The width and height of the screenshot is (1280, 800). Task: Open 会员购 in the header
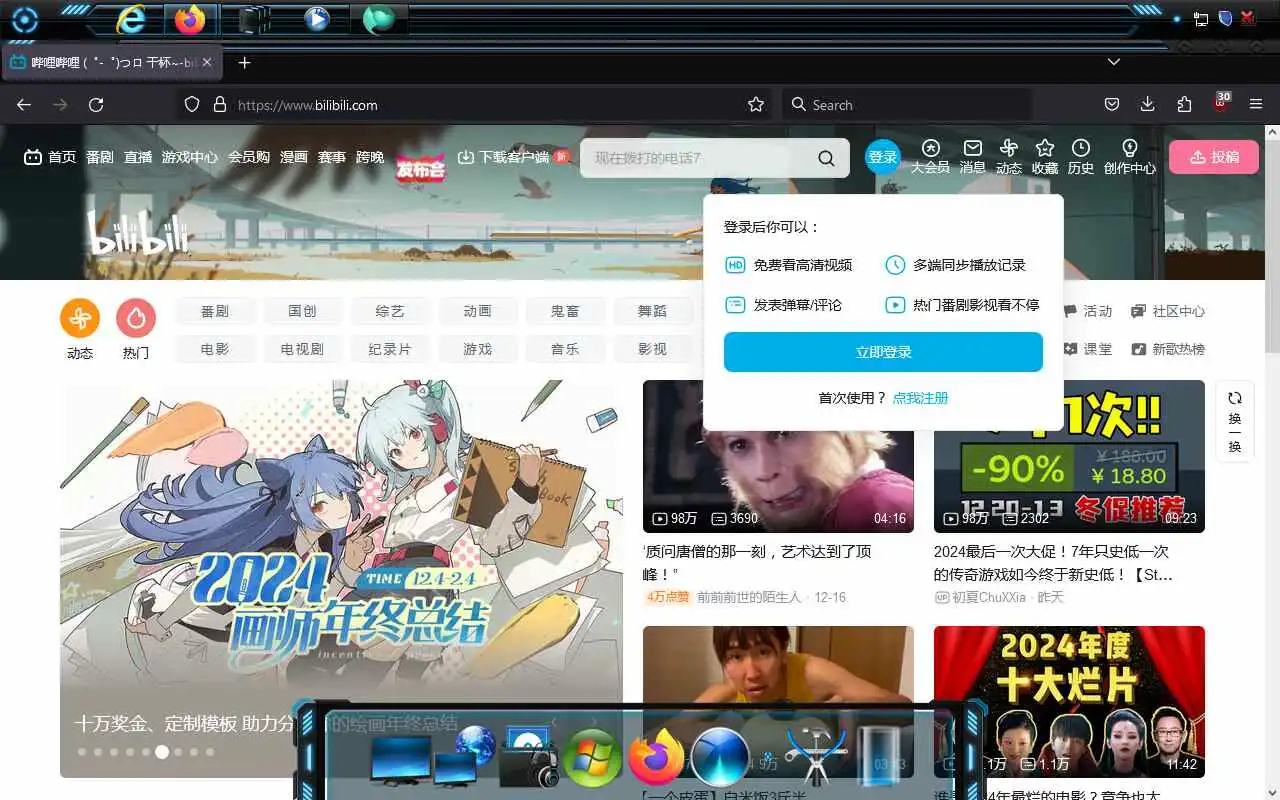coord(249,157)
